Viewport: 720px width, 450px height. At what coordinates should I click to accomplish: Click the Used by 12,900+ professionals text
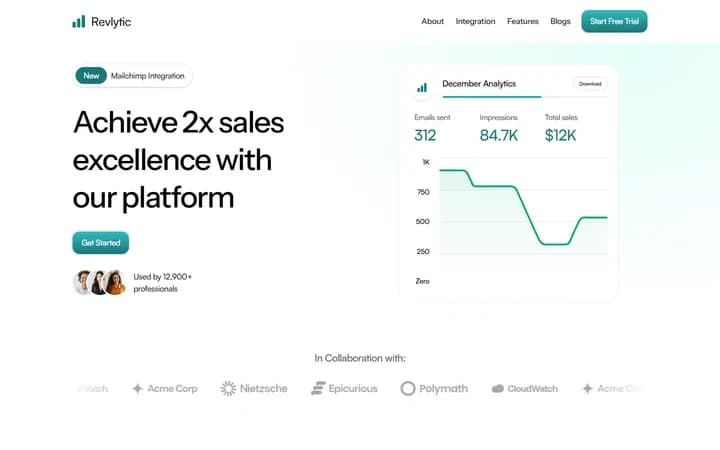pos(163,282)
